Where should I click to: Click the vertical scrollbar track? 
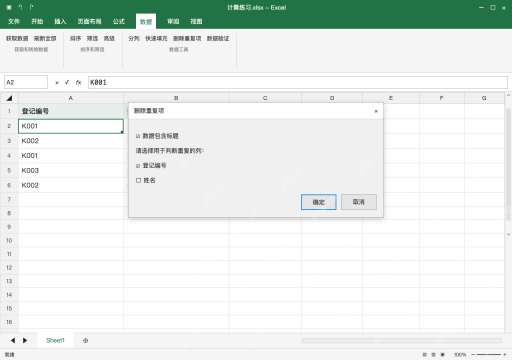(508, 165)
